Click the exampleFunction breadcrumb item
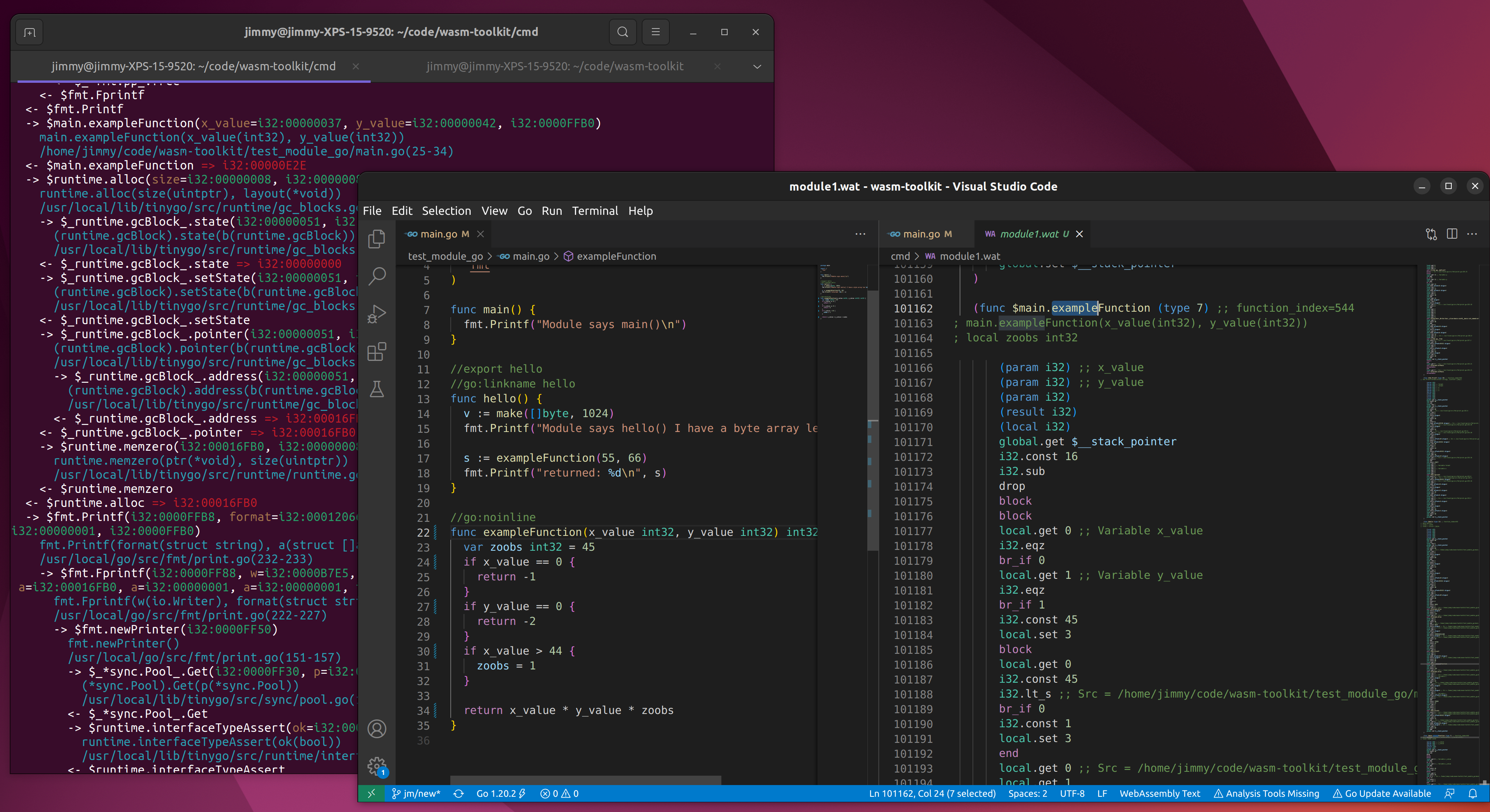The height and width of the screenshot is (812, 1490). [616, 256]
